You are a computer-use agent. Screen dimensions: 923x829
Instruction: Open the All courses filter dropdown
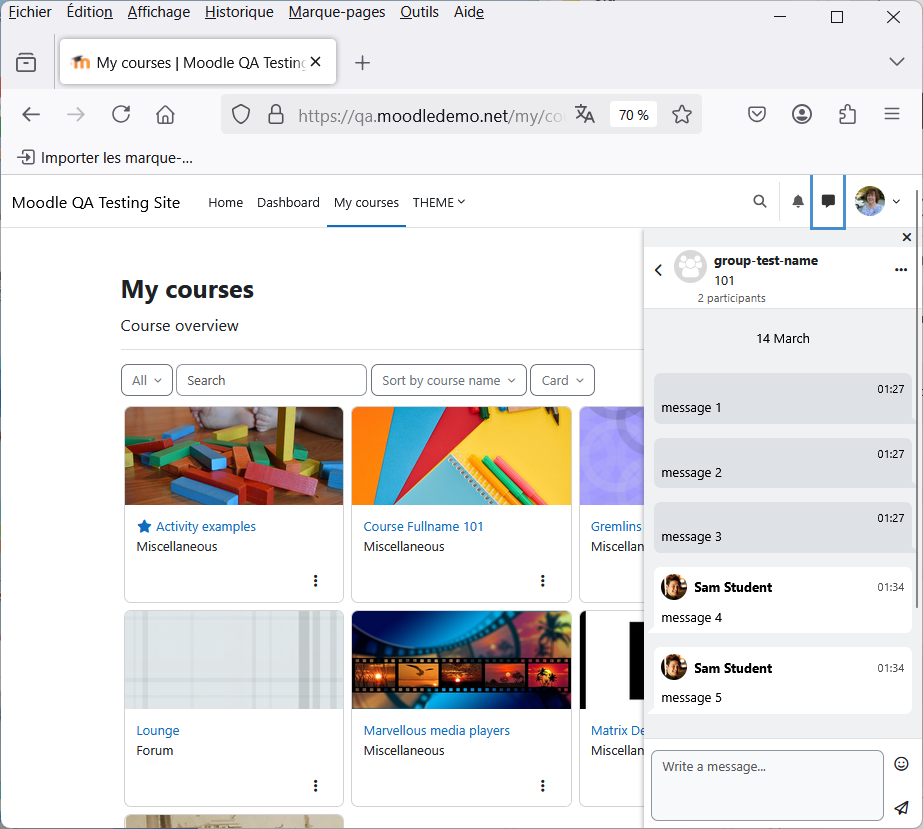147,380
